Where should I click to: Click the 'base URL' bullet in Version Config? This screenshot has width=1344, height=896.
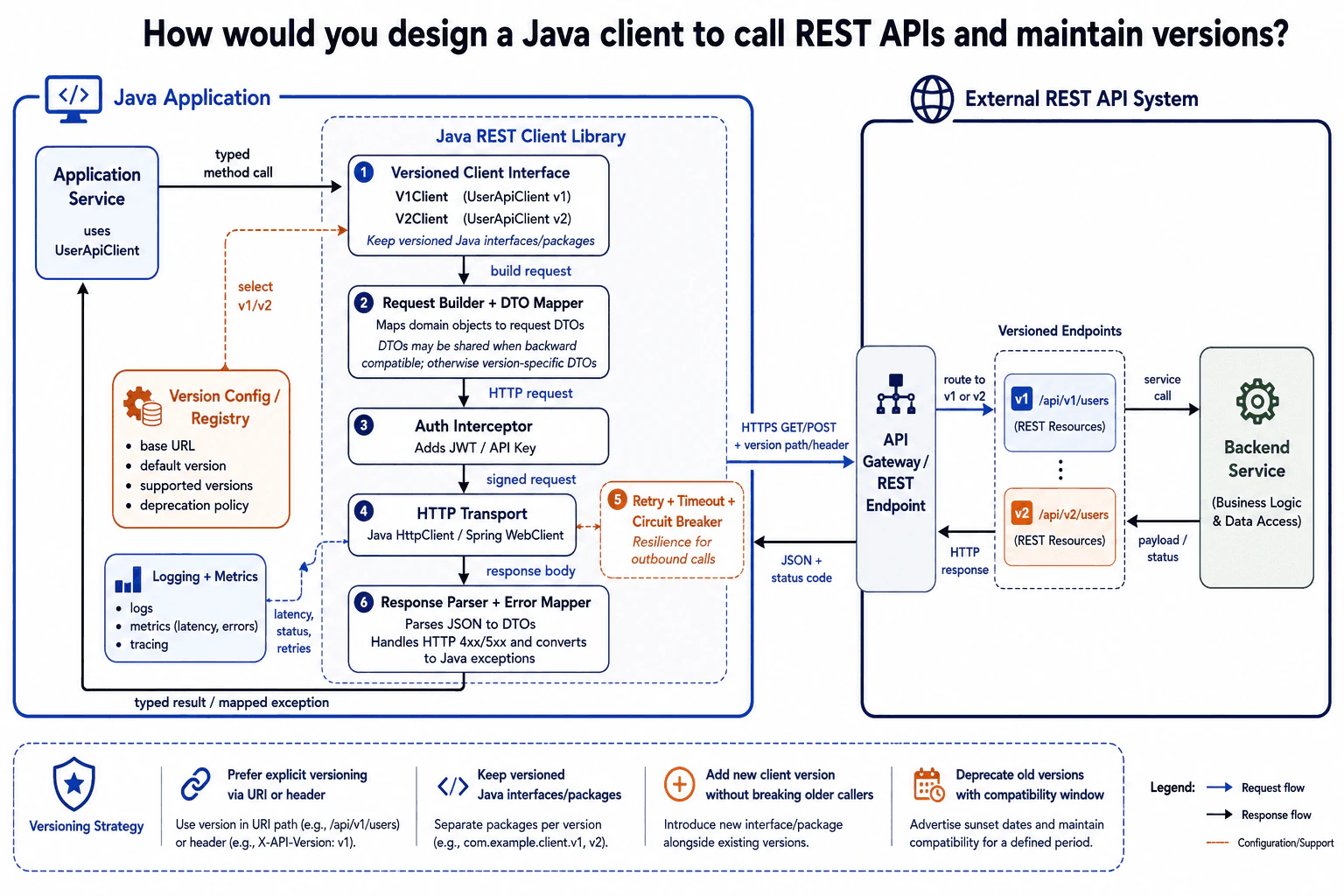point(166,445)
